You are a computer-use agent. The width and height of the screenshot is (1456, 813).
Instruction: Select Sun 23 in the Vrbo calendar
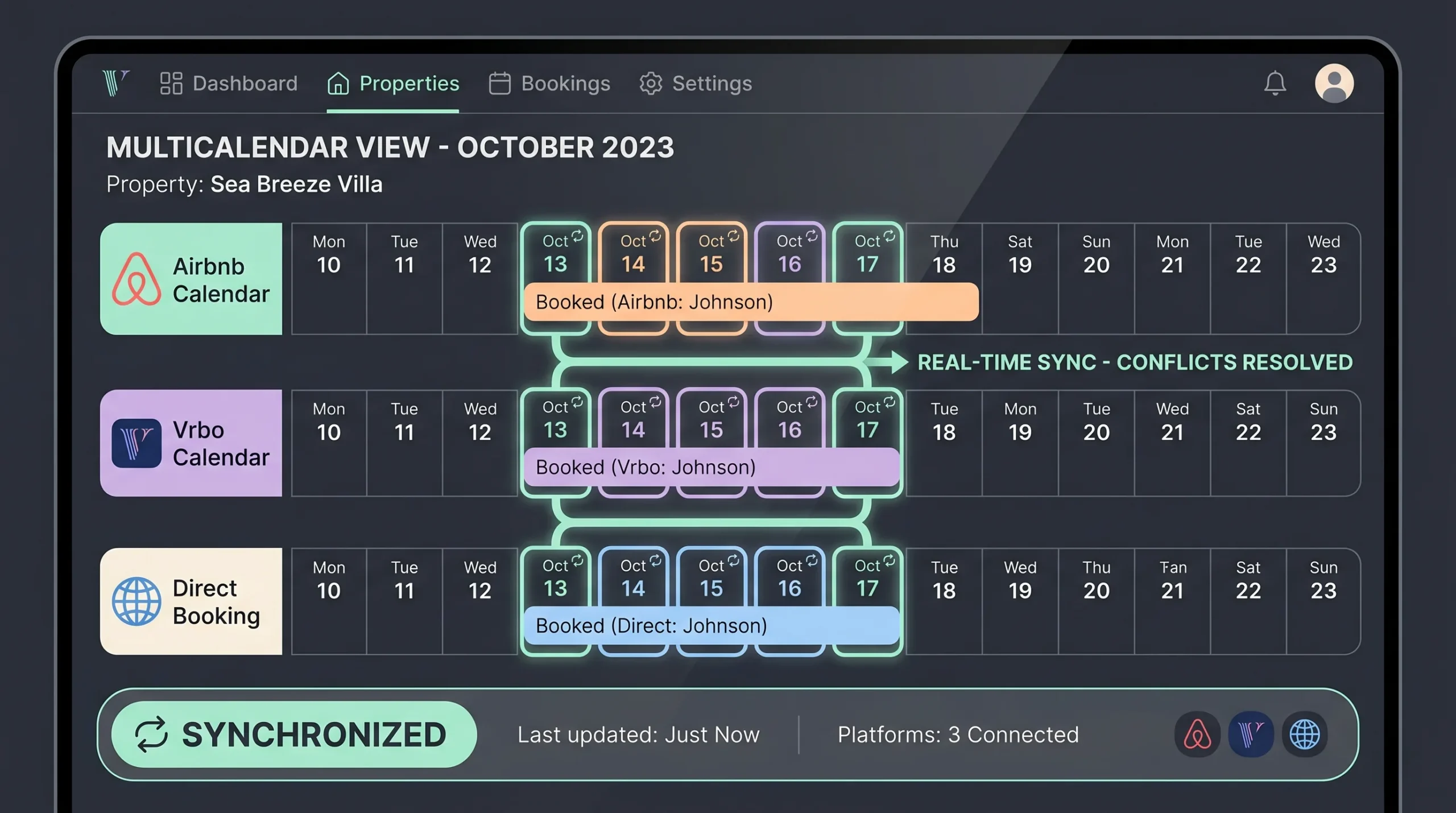pyautogui.click(x=1323, y=443)
